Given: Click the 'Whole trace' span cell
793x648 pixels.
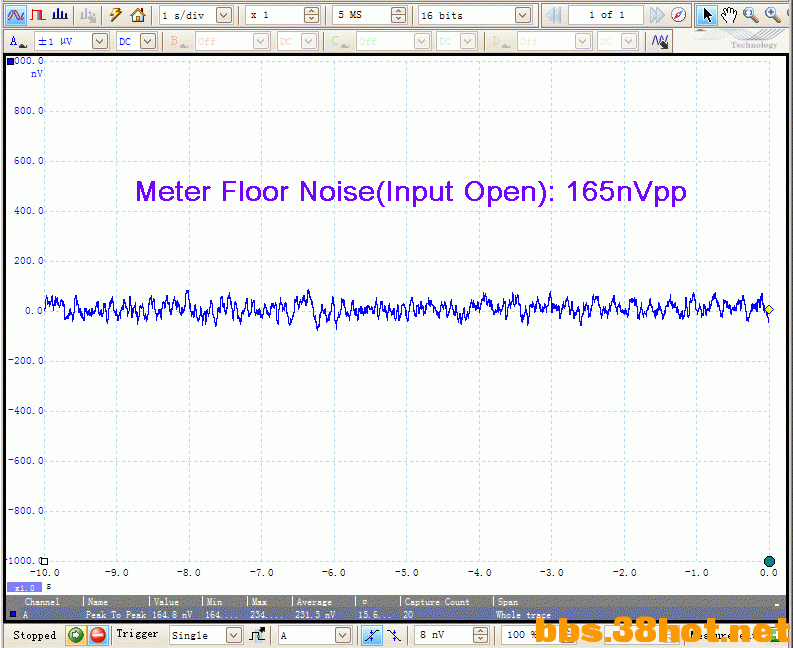Looking at the screenshot, I should 523,615.
